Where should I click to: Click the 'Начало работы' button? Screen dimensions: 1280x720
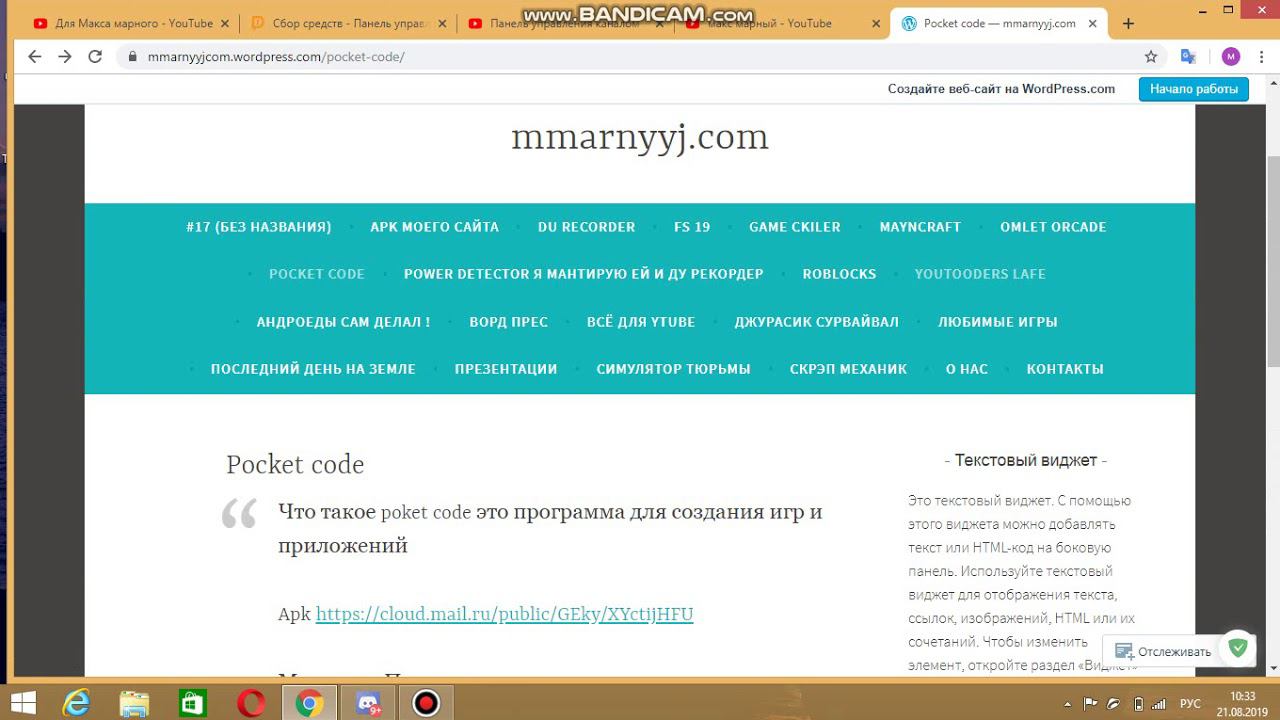pos(1193,89)
